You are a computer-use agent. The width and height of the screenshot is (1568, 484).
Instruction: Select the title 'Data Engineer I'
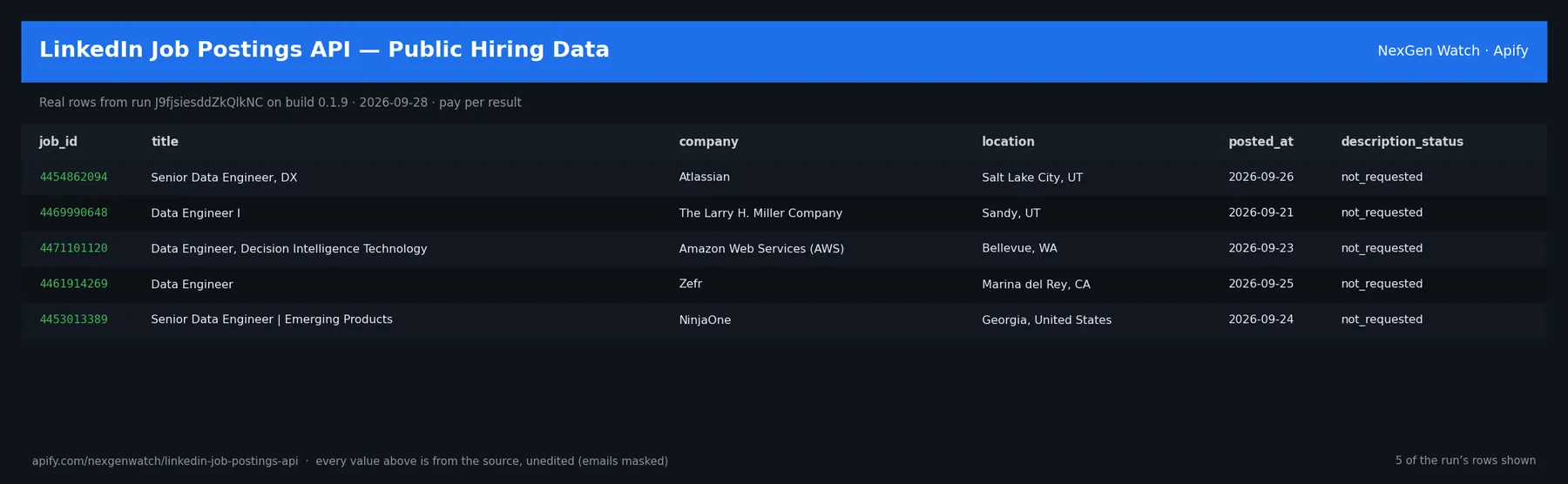pos(195,212)
